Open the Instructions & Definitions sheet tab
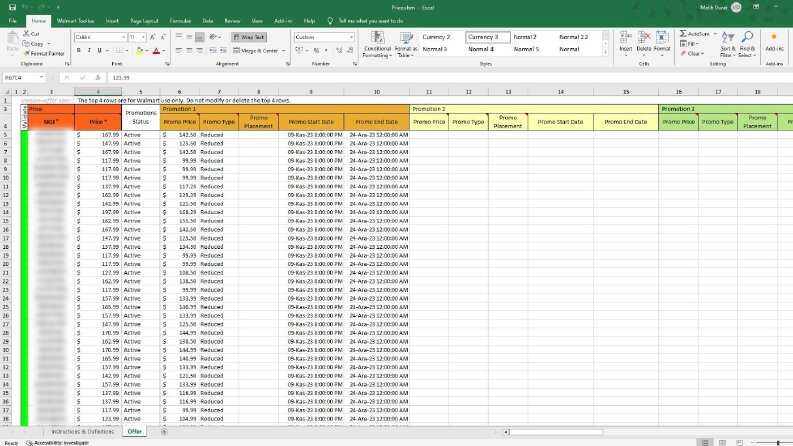 point(83,431)
